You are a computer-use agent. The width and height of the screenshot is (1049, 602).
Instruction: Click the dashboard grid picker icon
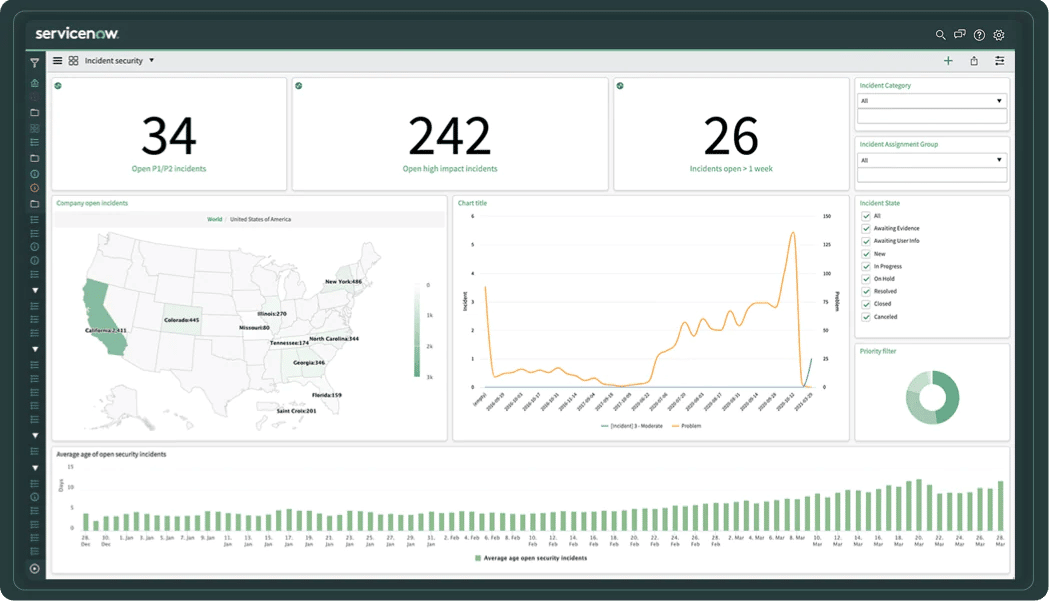[x=72, y=60]
